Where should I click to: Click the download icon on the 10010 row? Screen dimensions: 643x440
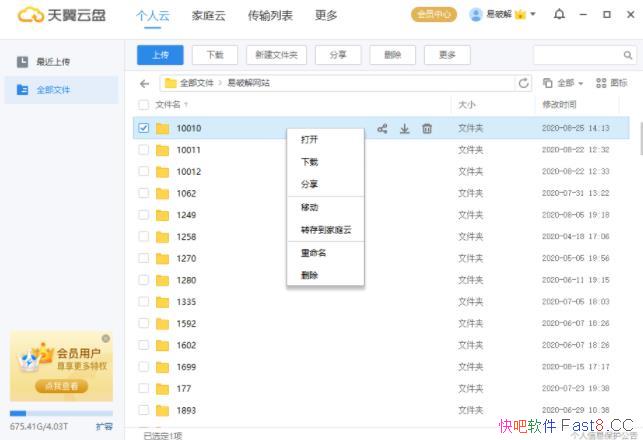(x=405, y=129)
